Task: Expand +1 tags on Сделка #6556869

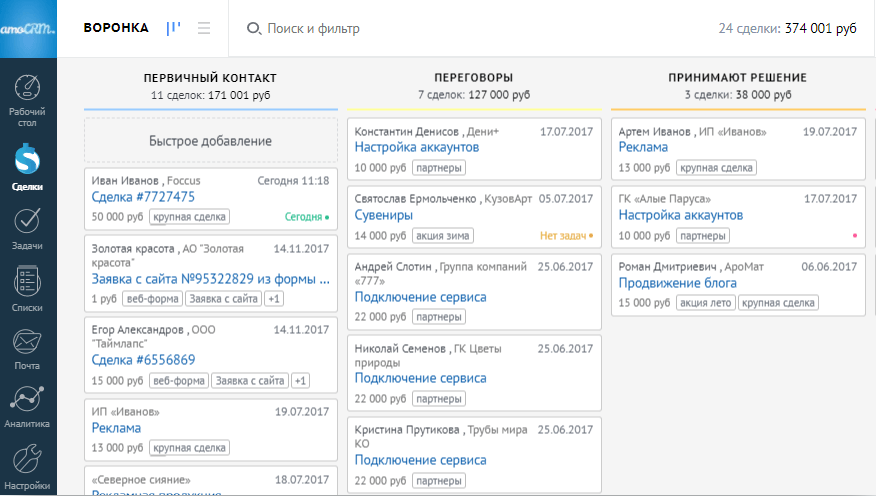Action: (x=301, y=380)
